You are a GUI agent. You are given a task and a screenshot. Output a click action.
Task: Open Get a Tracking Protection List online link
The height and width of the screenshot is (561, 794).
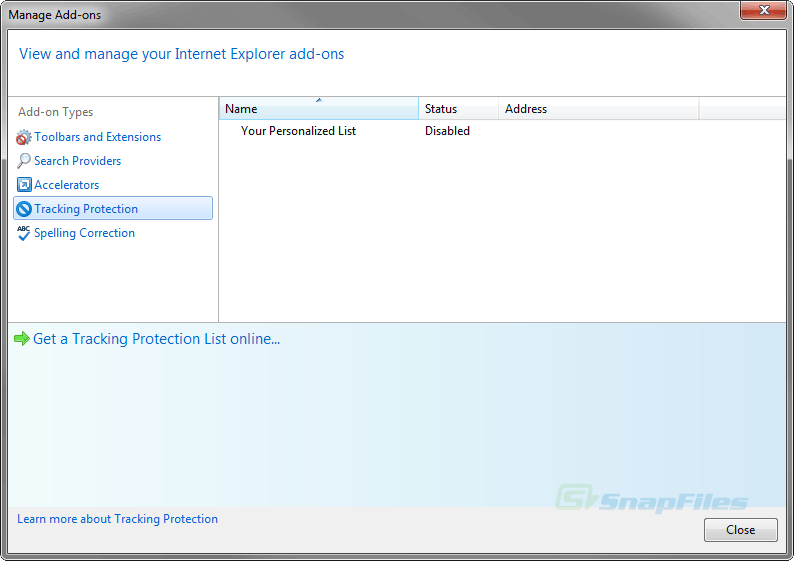[x=156, y=339]
